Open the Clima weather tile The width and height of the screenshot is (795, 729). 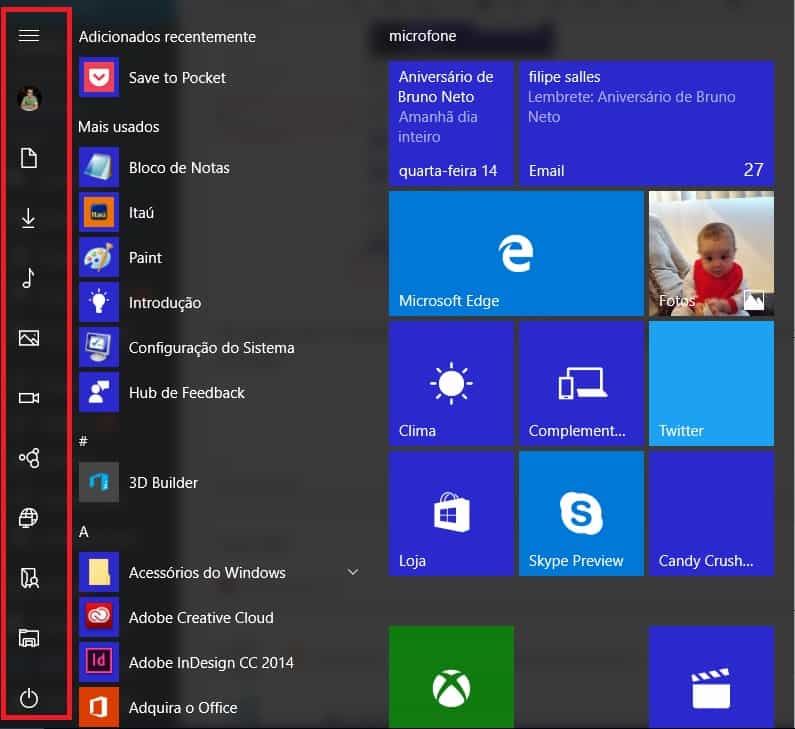point(451,384)
